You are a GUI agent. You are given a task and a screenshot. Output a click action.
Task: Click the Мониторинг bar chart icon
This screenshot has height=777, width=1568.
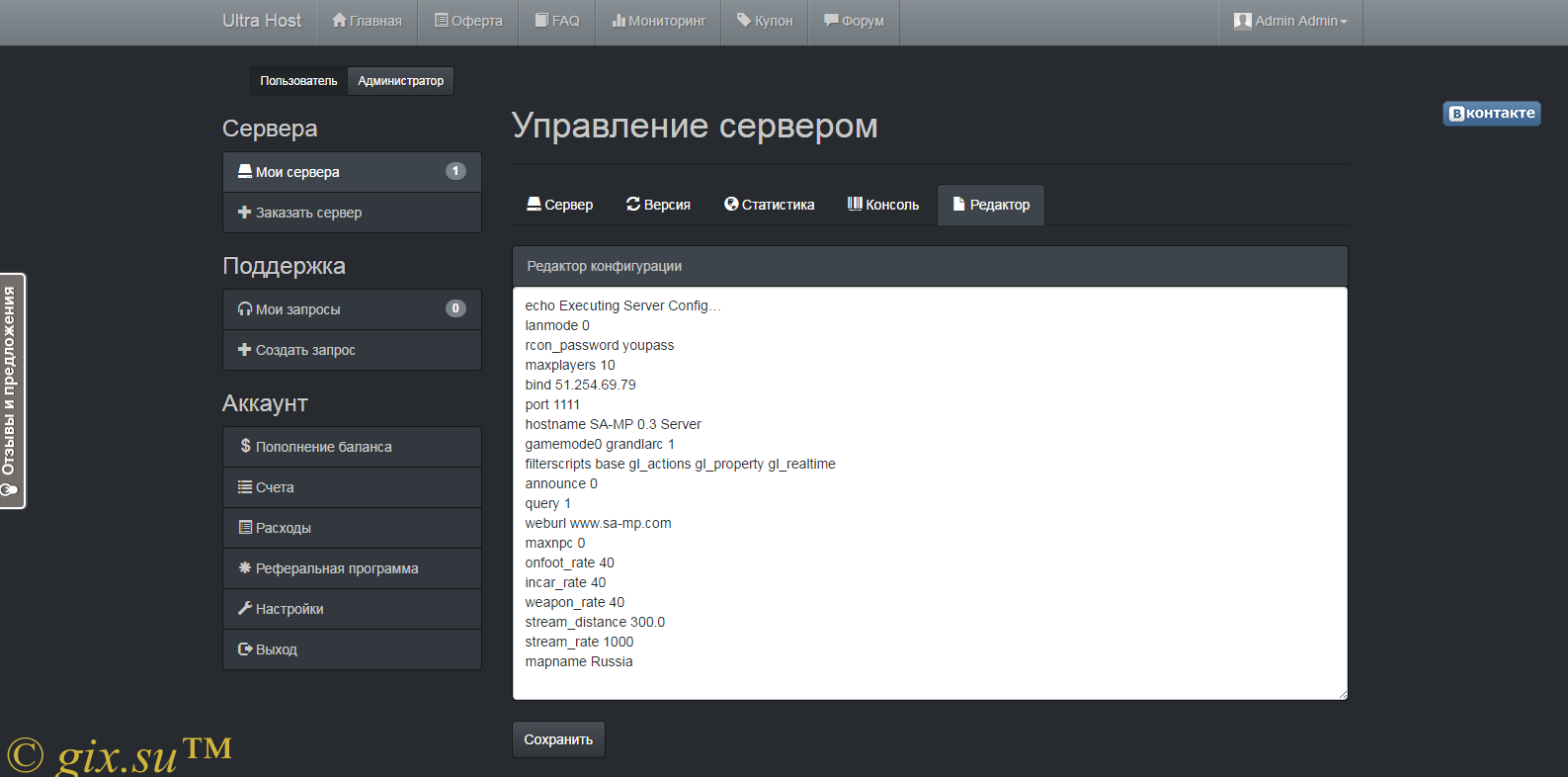(x=619, y=20)
